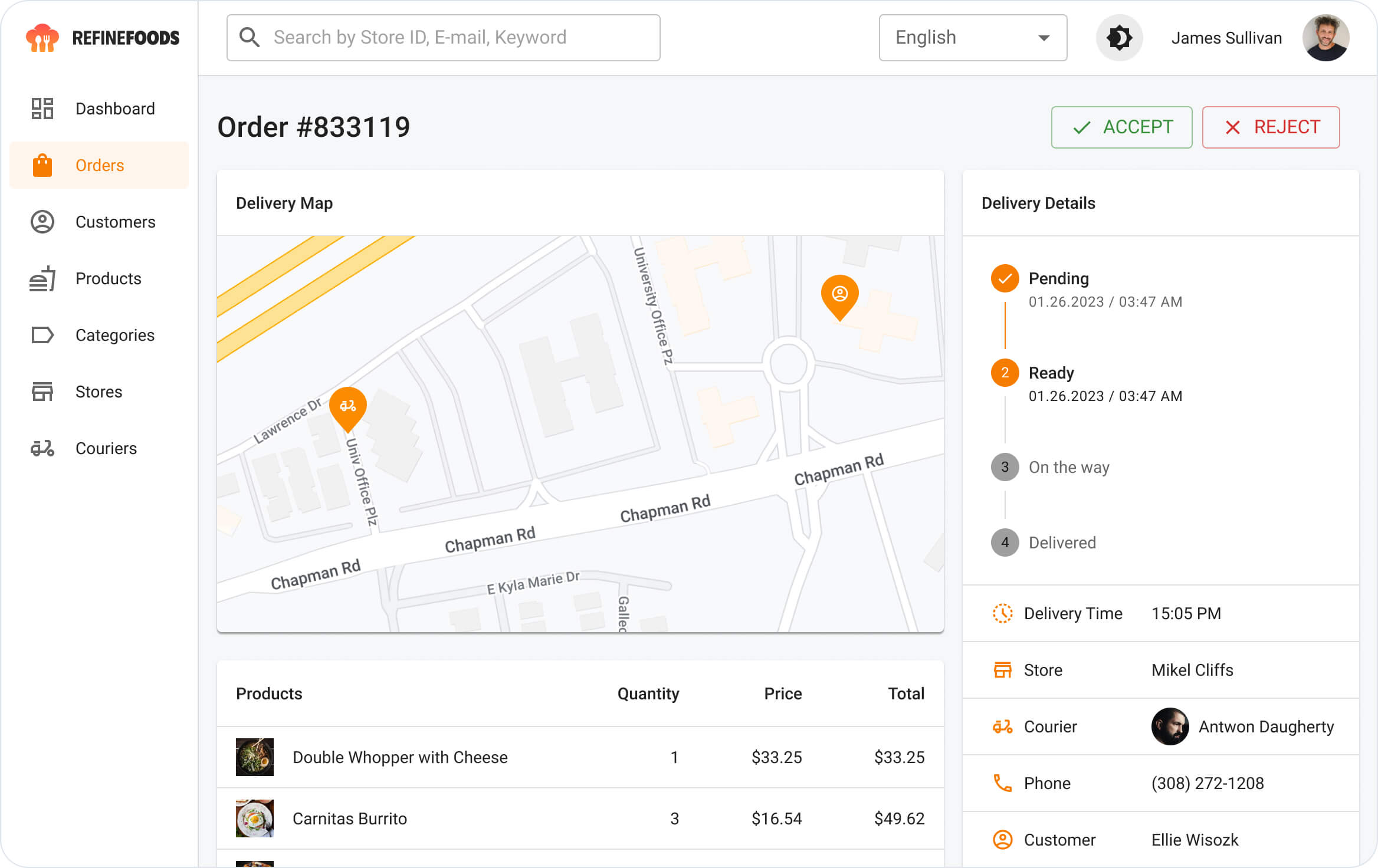Click the Delivery Time clock icon
The image size is (1378, 868).
tap(1002, 613)
